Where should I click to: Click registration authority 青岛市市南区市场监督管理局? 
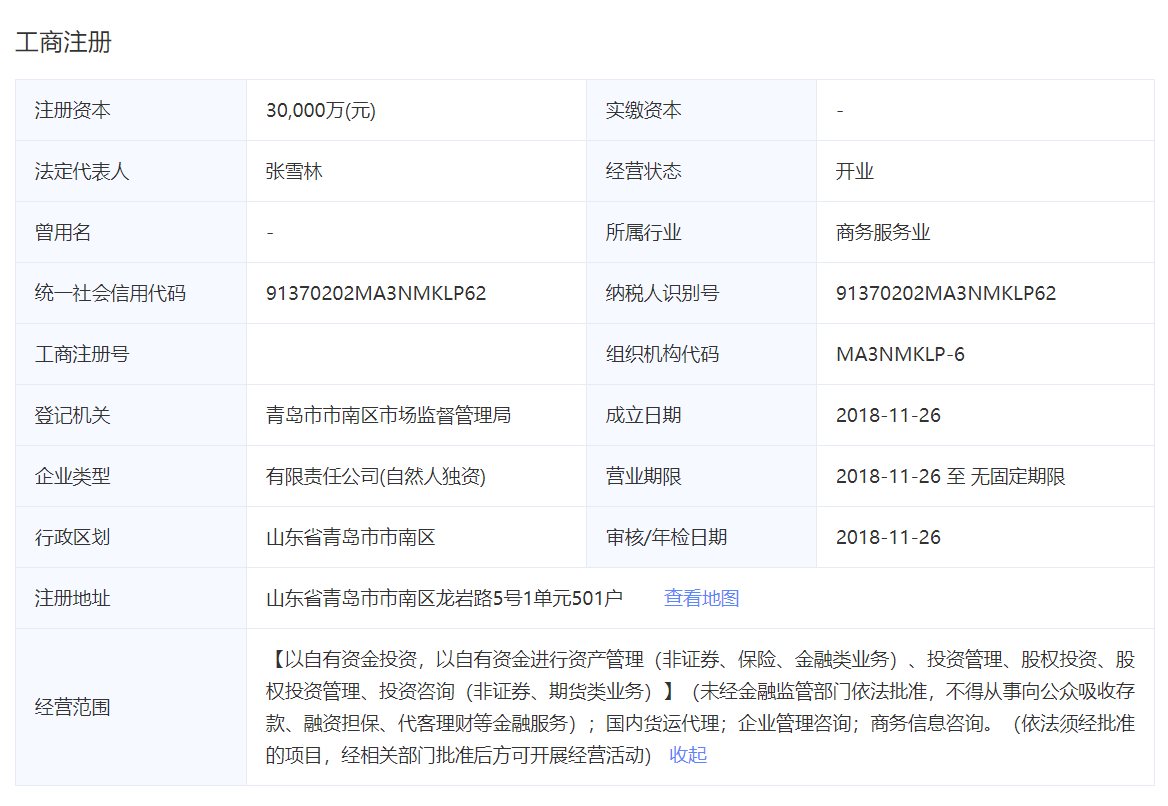(x=388, y=416)
